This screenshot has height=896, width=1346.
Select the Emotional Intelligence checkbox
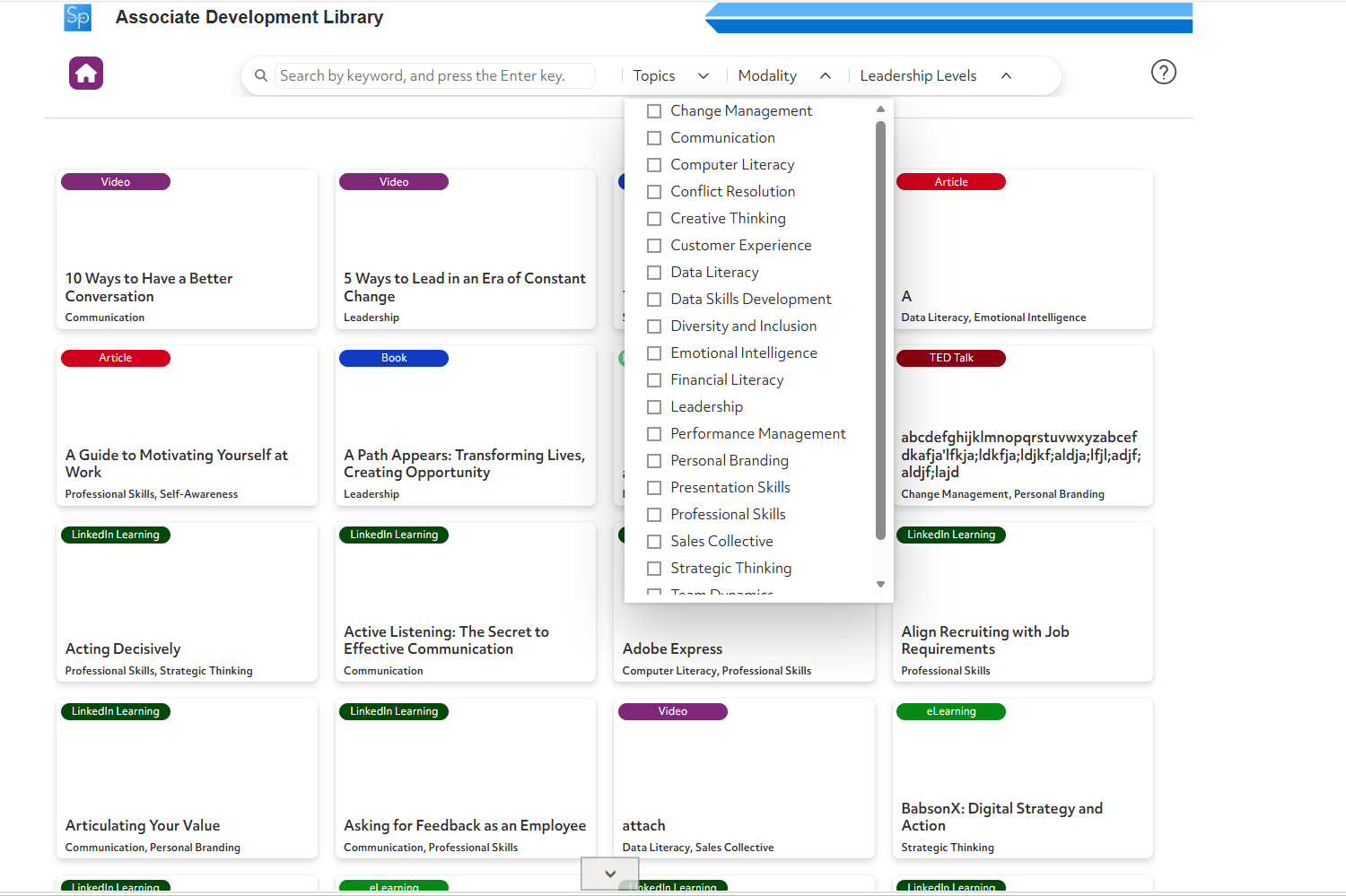tap(654, 353)
